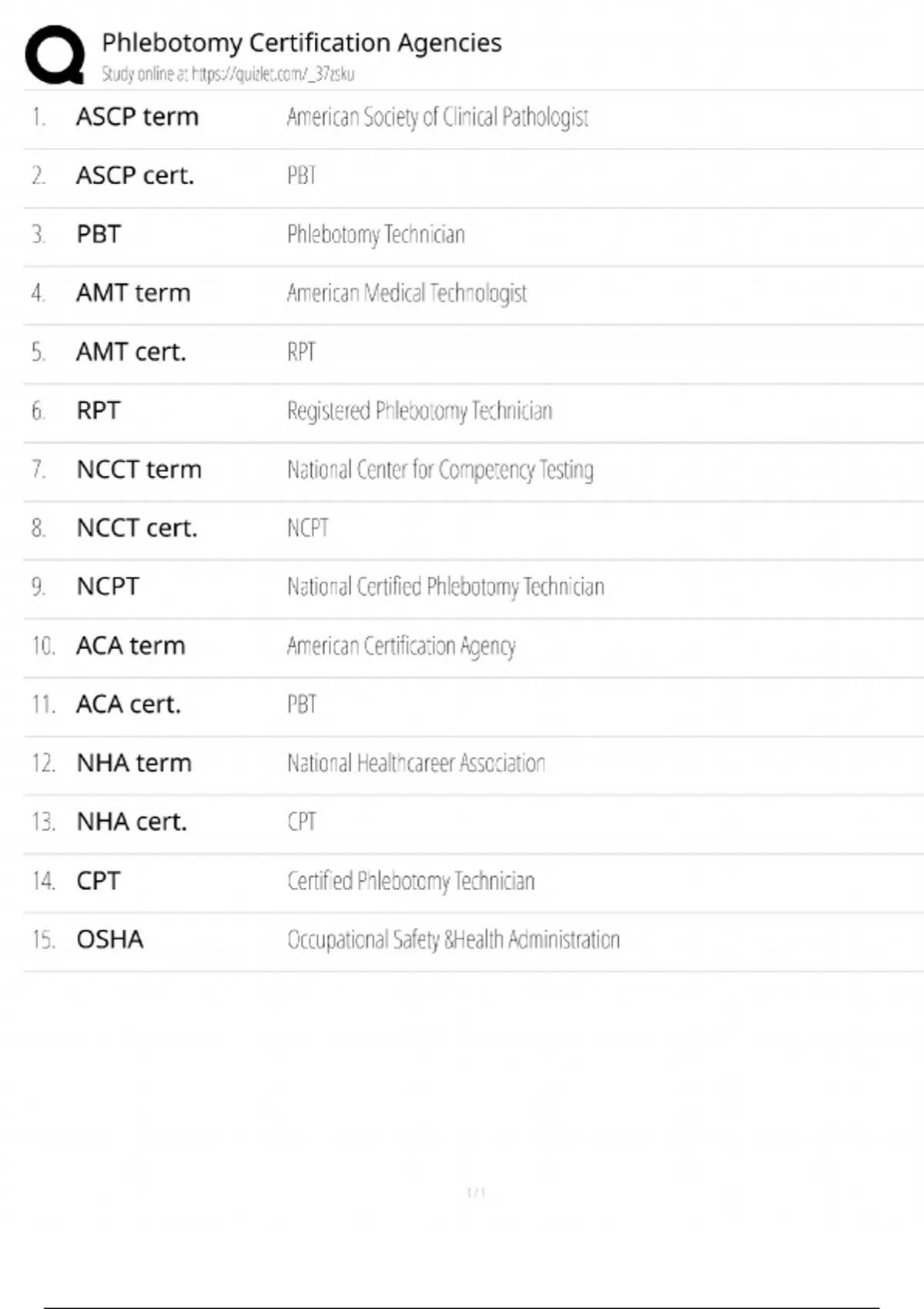Image resolution: width=924 pixels, height=1309 pixels.
Task: Open the quizlet.com study link
Action: (273, 74)
